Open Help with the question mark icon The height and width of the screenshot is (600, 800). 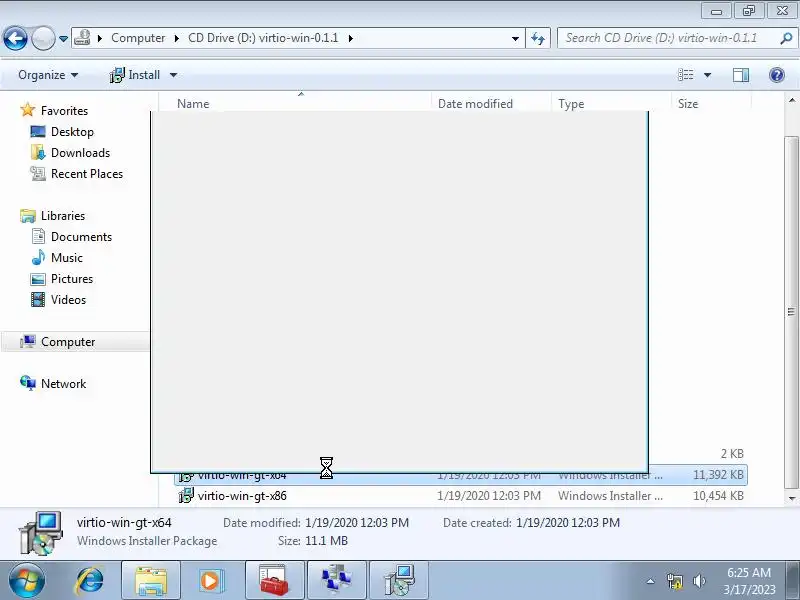(x=777, y=75)
